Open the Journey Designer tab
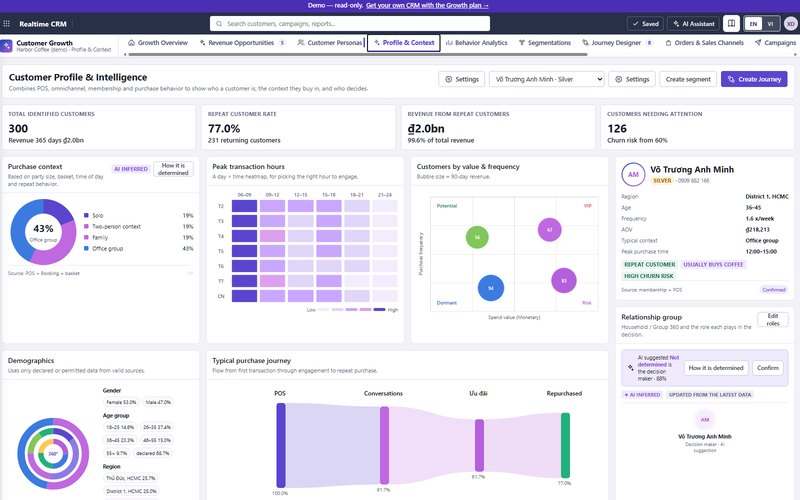The width and height of the screenshot is (800, 500). tap(617, 43)
